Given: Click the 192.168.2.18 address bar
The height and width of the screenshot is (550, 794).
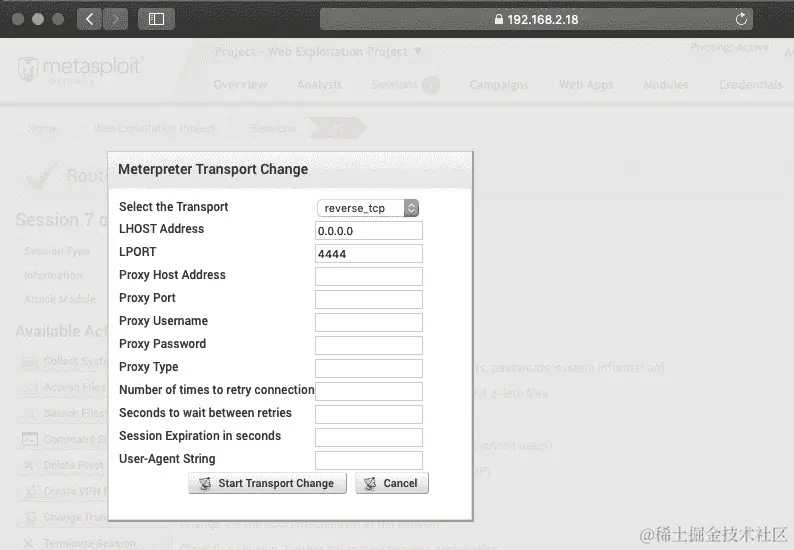Looking at the screenshot, I should 536,19.
